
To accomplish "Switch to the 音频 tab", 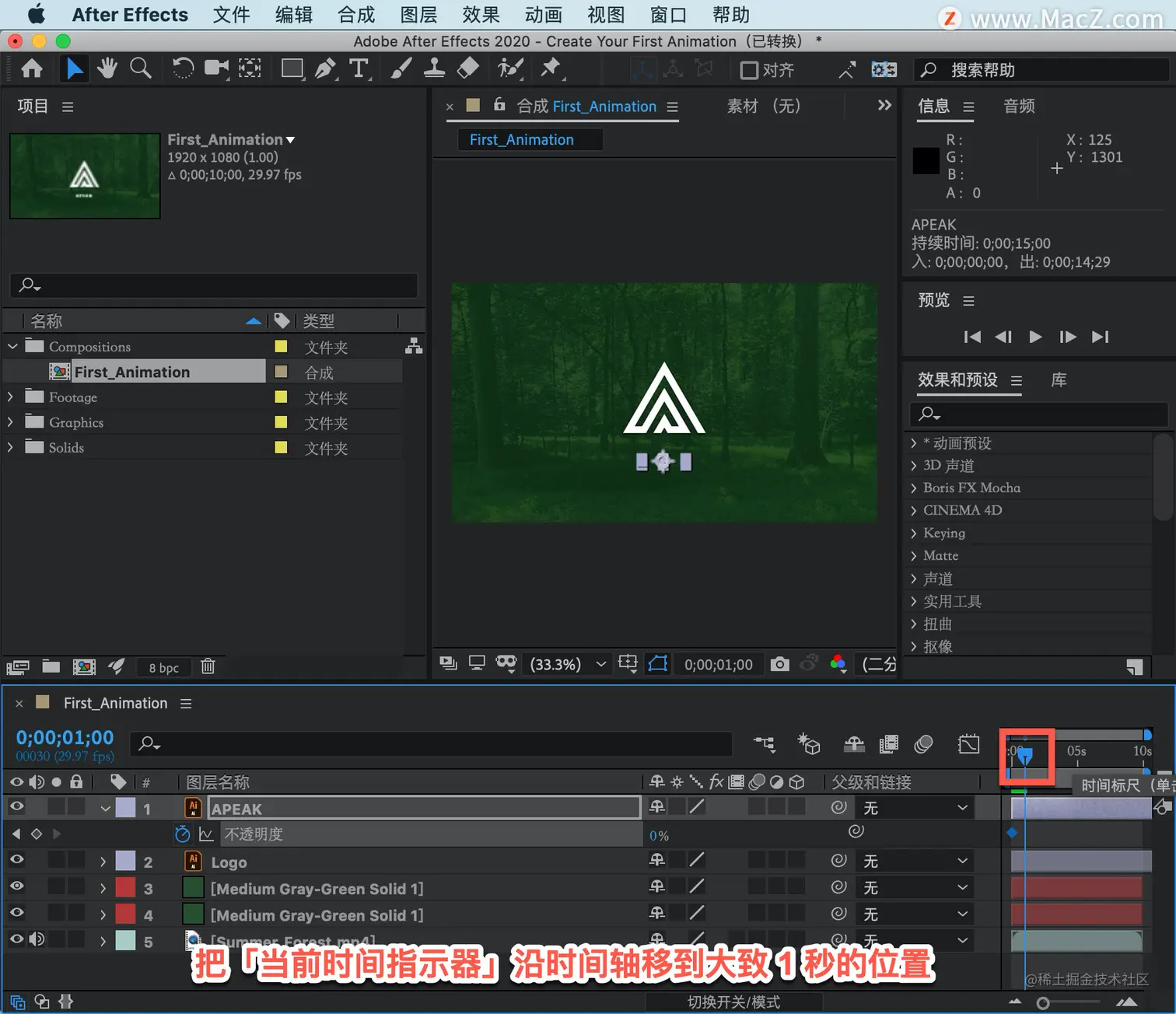I will 1019,106.
